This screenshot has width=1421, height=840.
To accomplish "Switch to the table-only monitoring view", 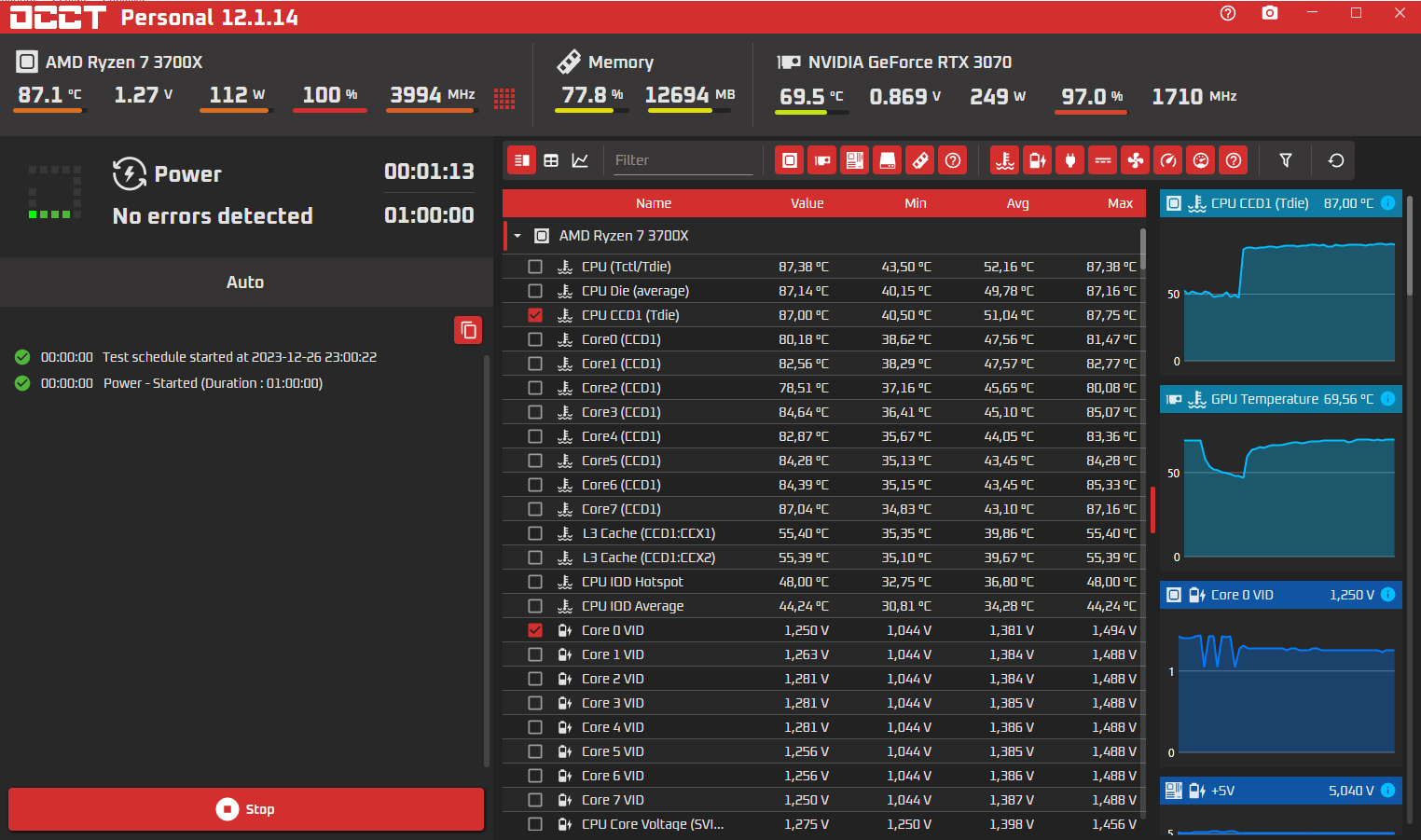I will 551,160.
